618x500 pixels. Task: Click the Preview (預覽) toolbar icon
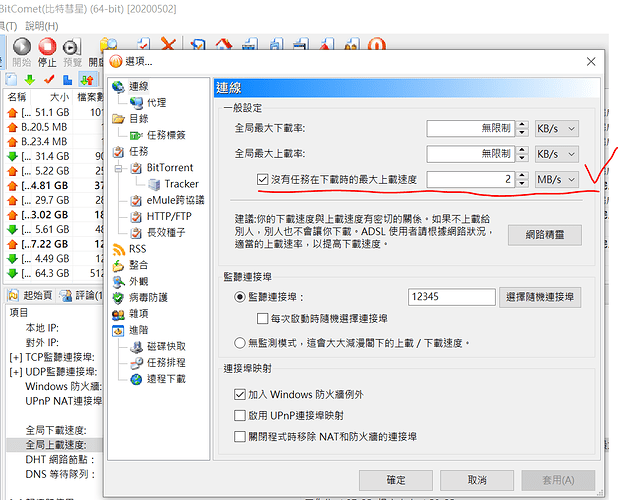point(72,47)
